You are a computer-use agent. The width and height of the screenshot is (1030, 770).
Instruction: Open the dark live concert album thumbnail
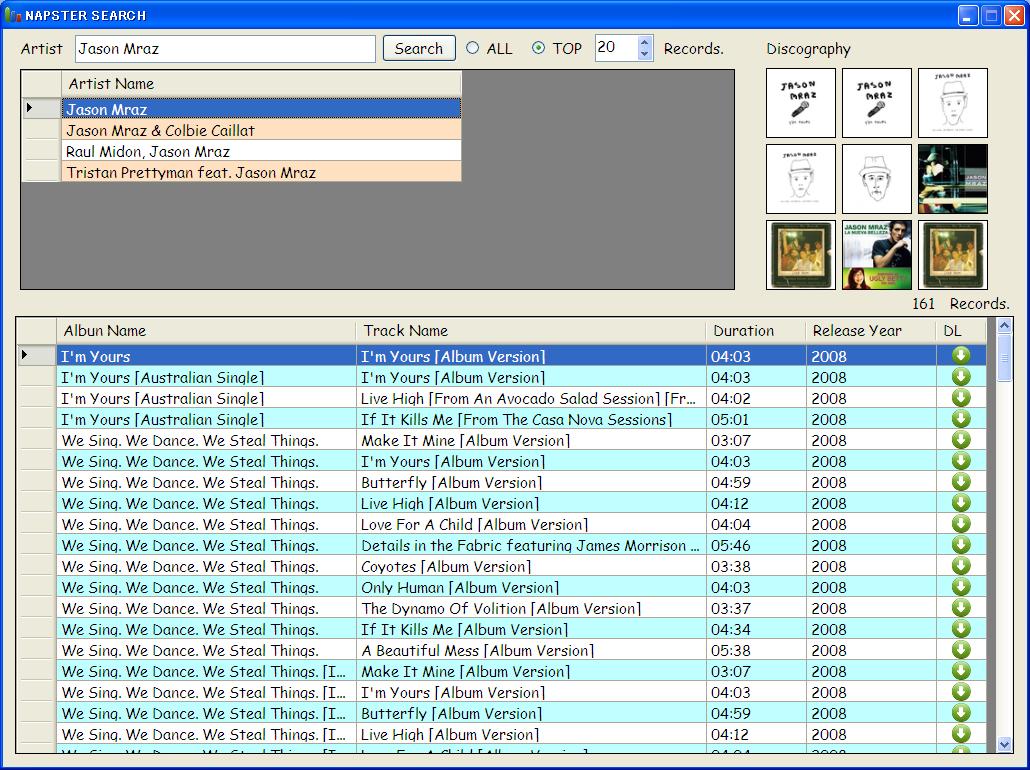(952, 179)
